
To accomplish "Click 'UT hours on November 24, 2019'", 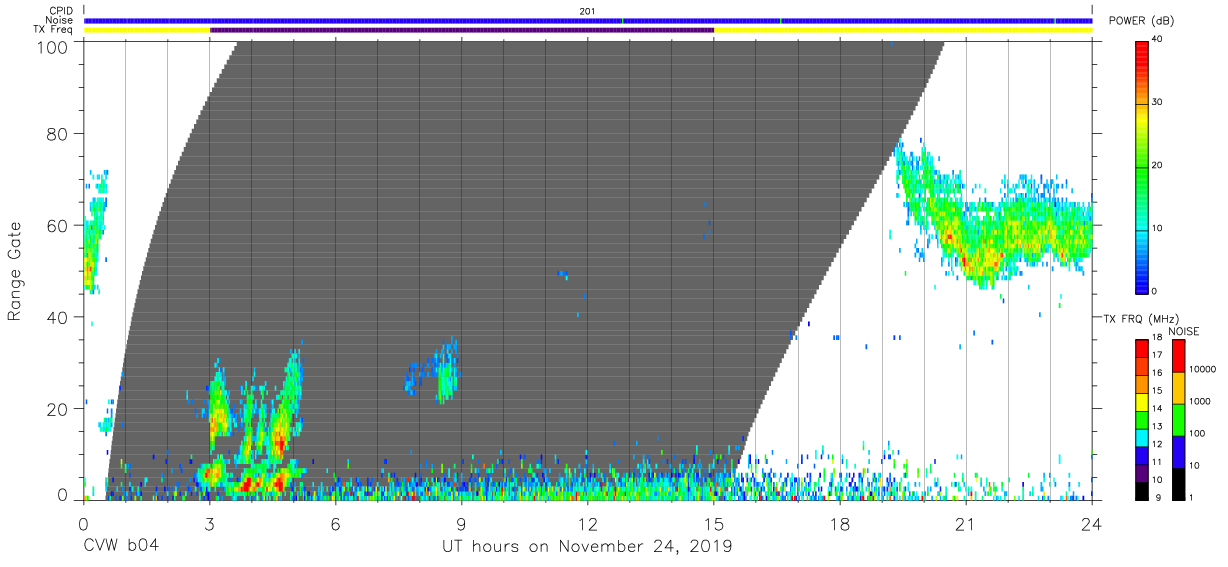I will (x=588, y=547).
